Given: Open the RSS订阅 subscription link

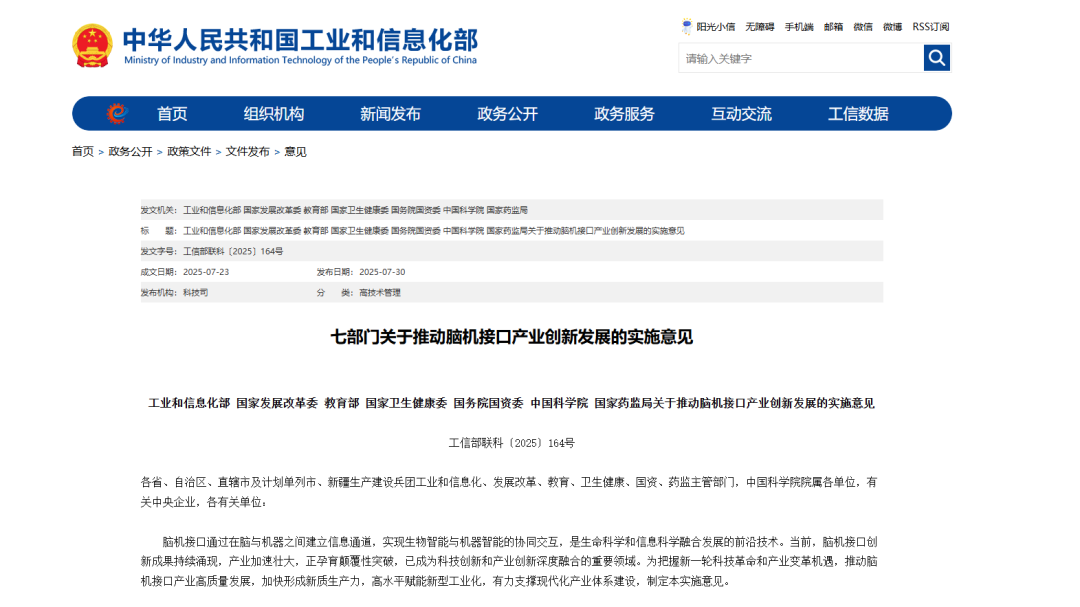Looking at the screenshot, I should (931, 27).
